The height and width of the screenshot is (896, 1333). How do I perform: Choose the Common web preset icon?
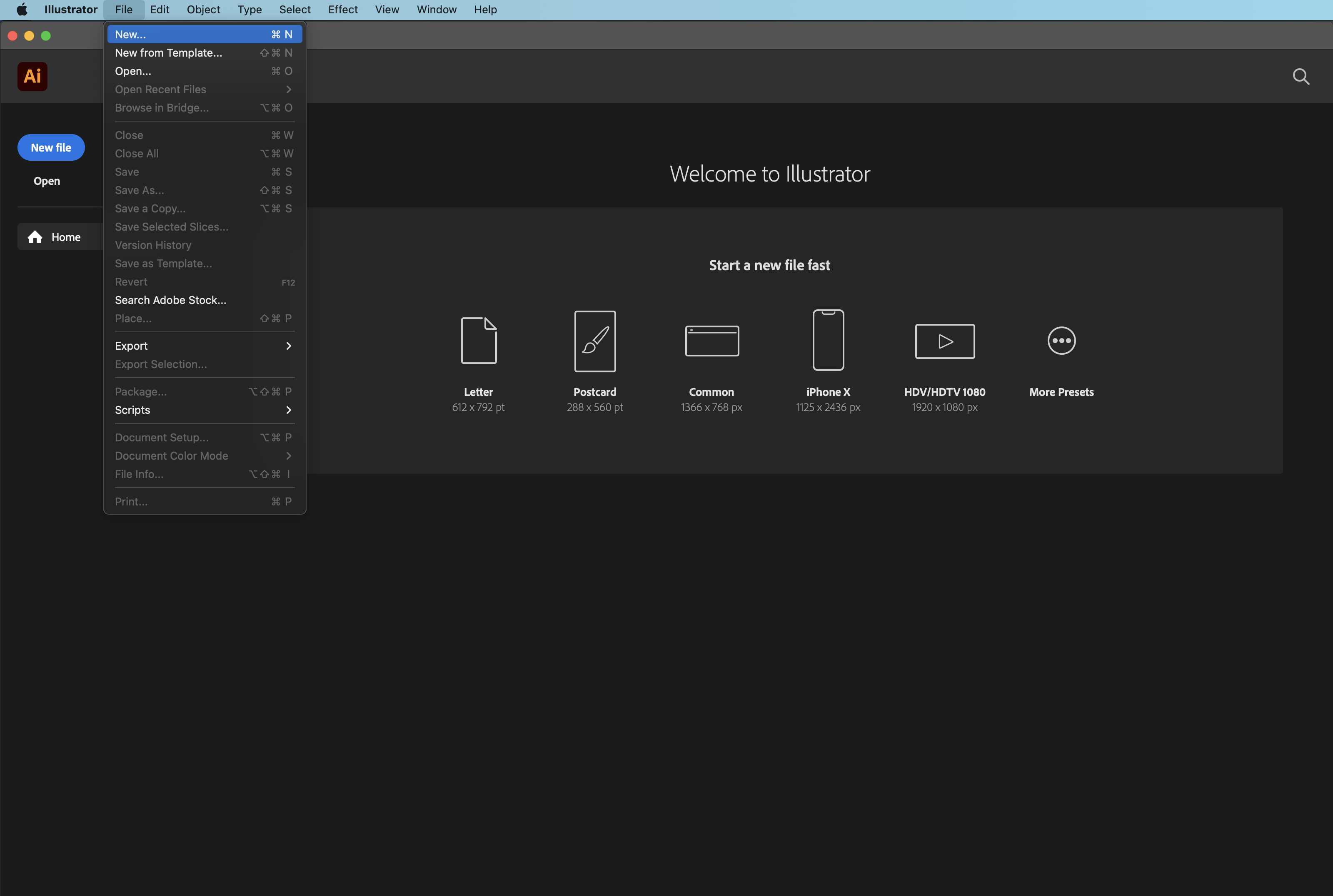711,341
